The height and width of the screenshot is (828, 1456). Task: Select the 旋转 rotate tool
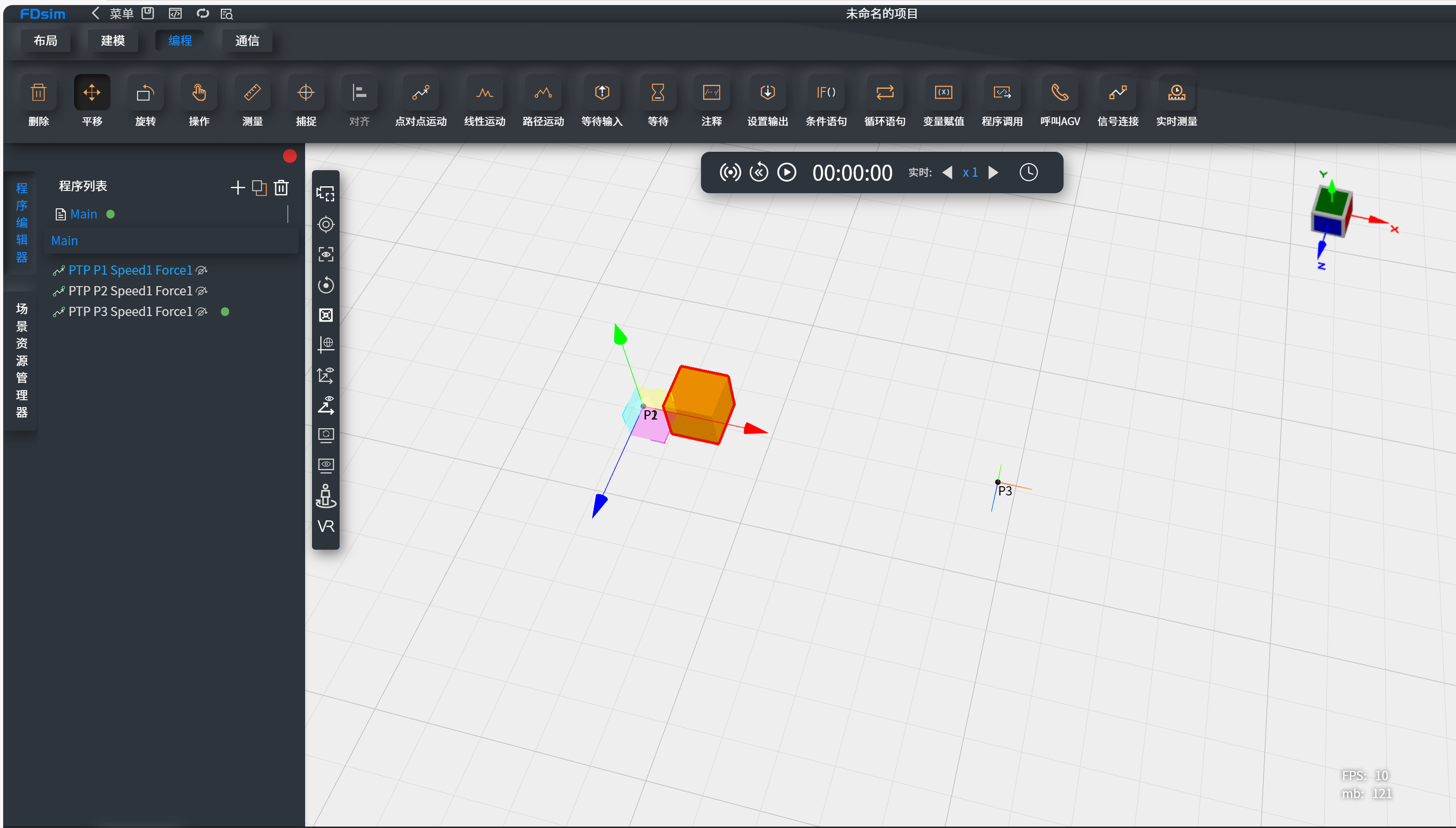[x=145, y=93]
